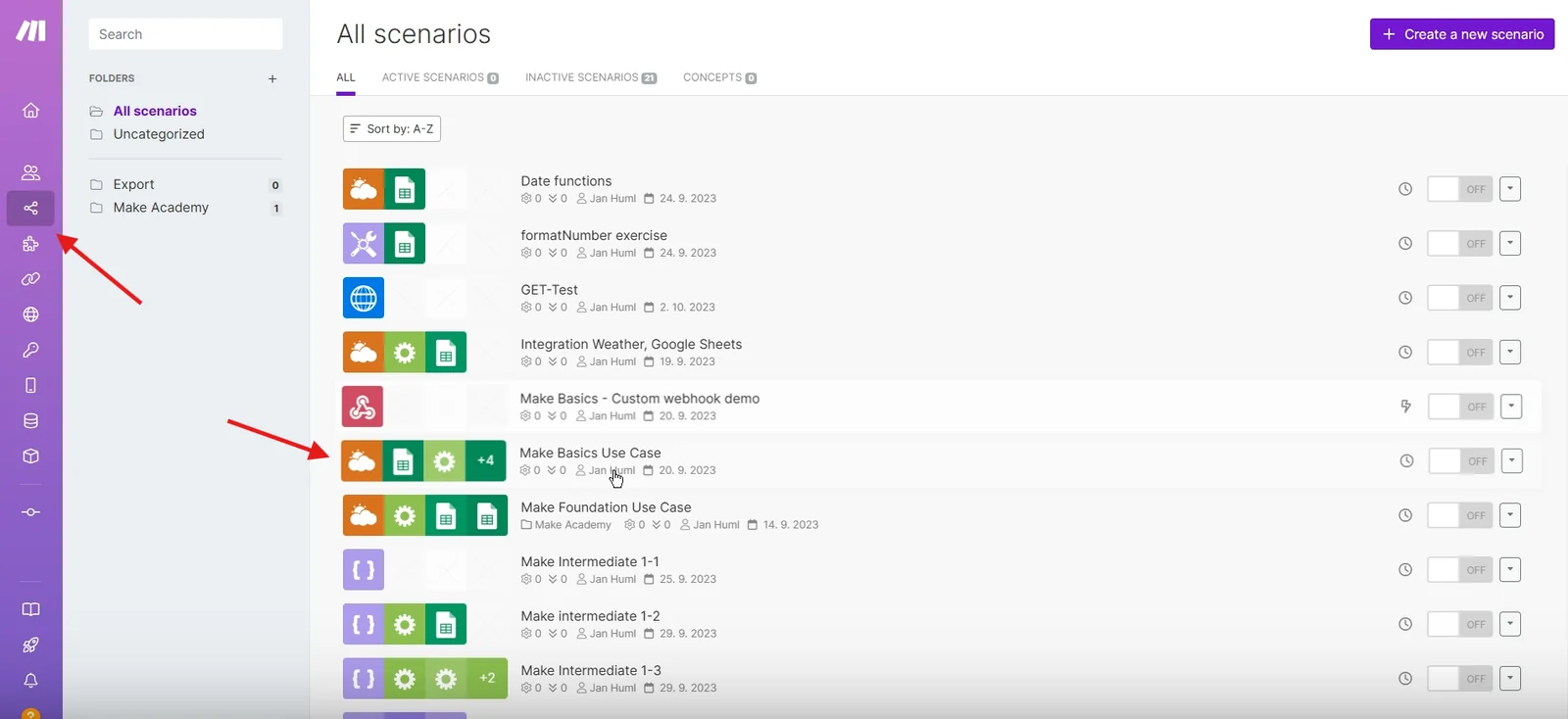
Task: Open the Date functions scenario name
Action: 566,181
